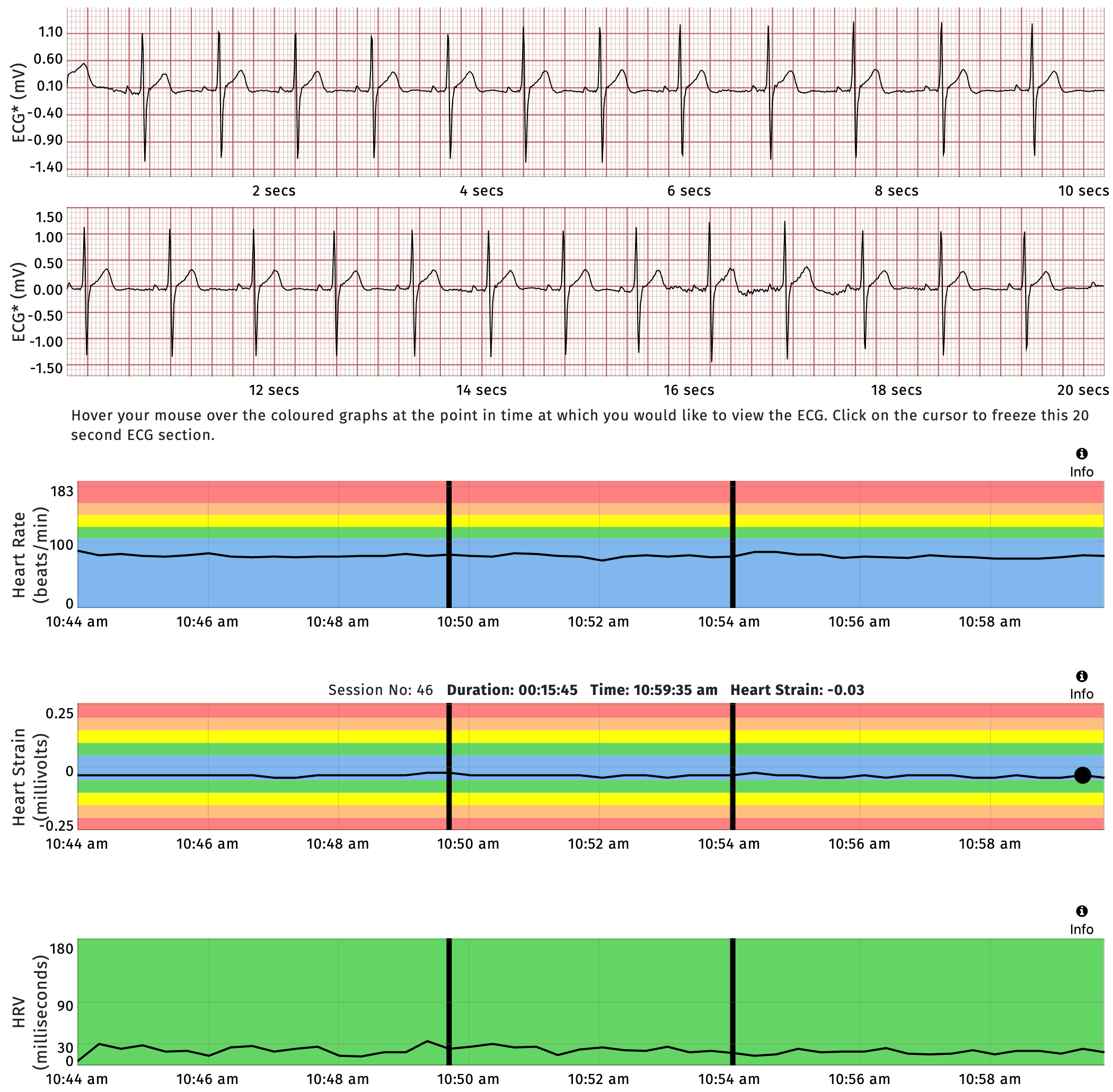This screenshot has width=1113, height=1092.
Task: Click the HRV marker at 10:54 am
Action: coord(732,1003)
